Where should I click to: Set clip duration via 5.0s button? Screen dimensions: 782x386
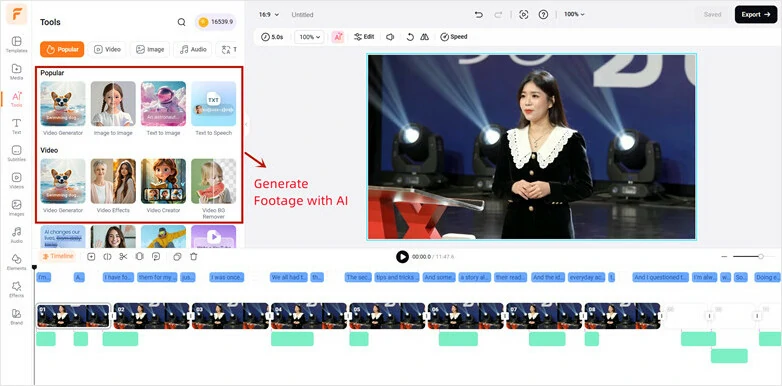[272, 37]
